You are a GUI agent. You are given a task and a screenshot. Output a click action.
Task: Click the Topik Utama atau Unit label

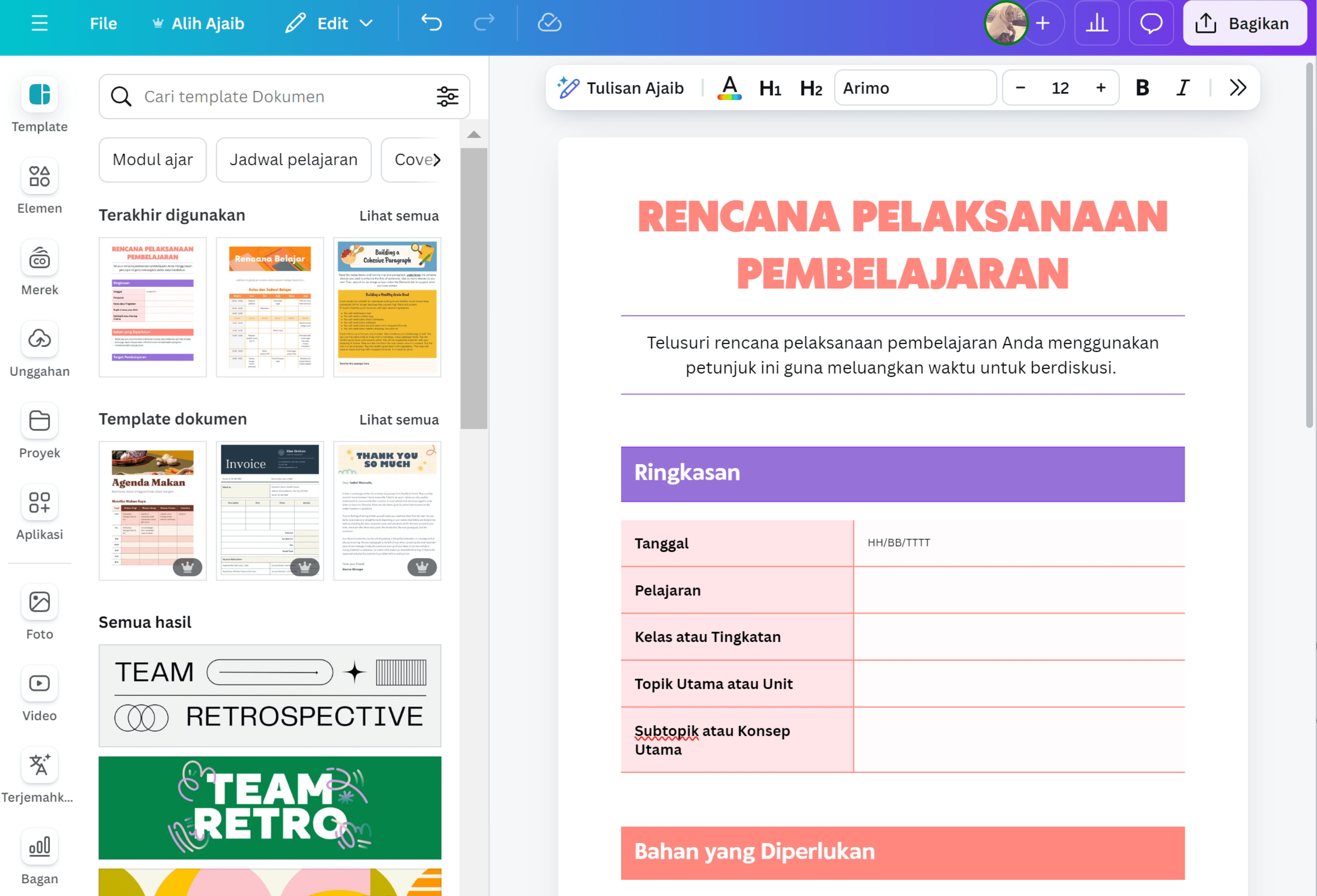pyautogui.click(x=714, y=684)
